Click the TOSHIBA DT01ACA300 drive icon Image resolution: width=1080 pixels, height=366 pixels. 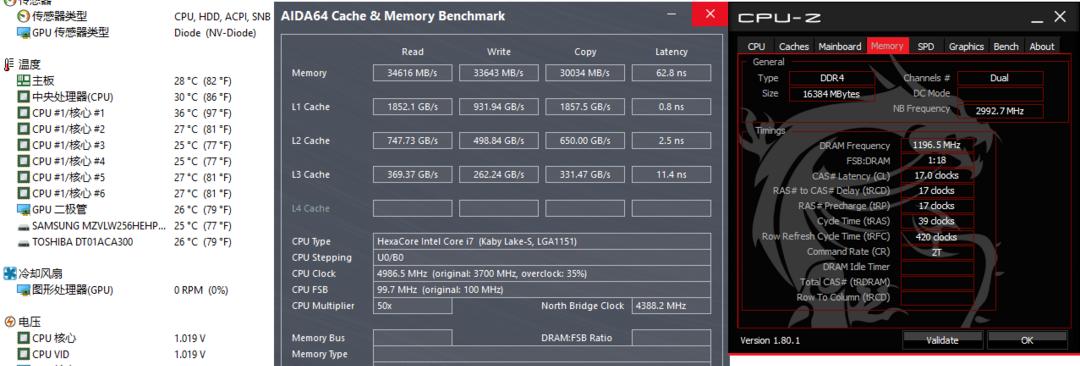pos(23,242)
